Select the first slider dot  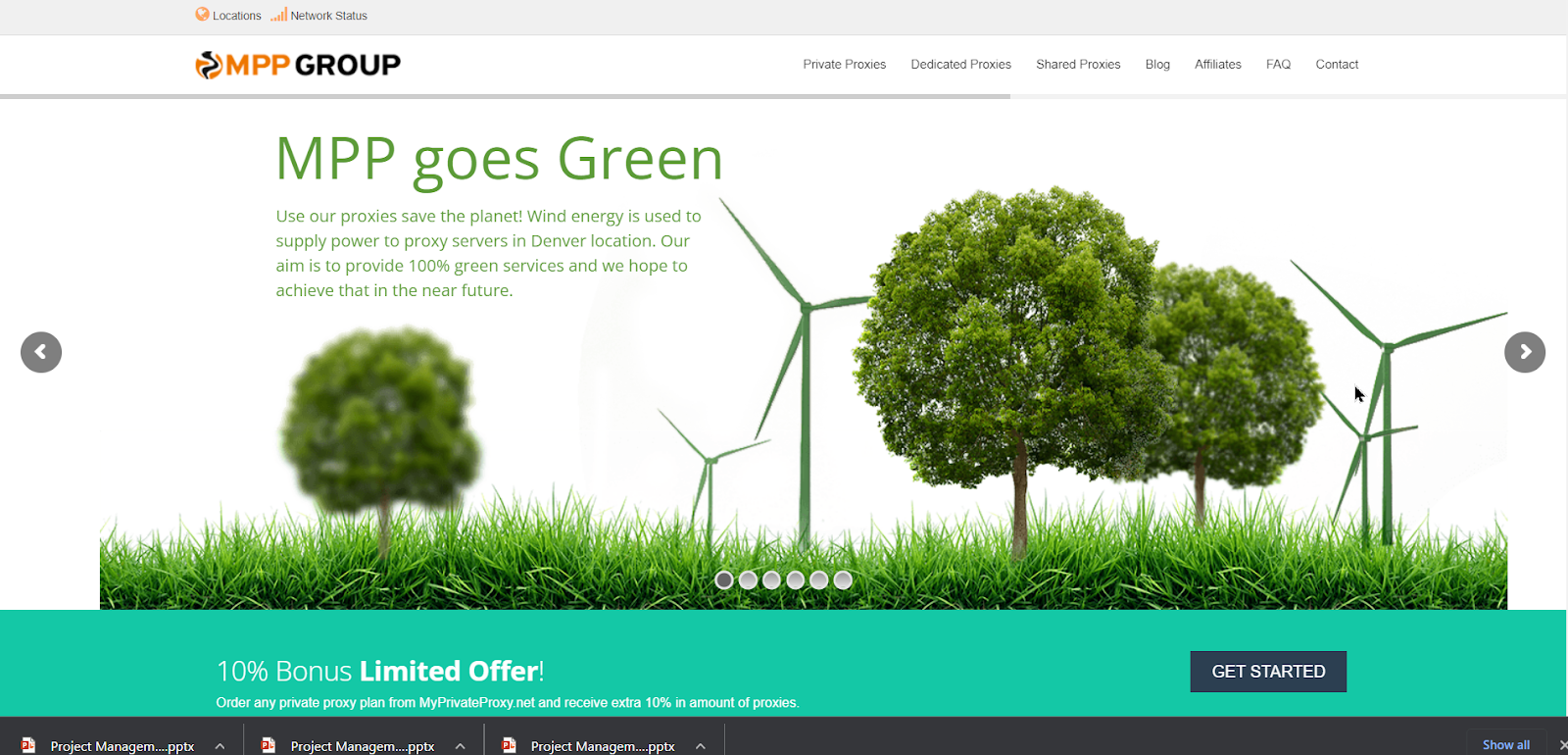click(x=724, y=580)
